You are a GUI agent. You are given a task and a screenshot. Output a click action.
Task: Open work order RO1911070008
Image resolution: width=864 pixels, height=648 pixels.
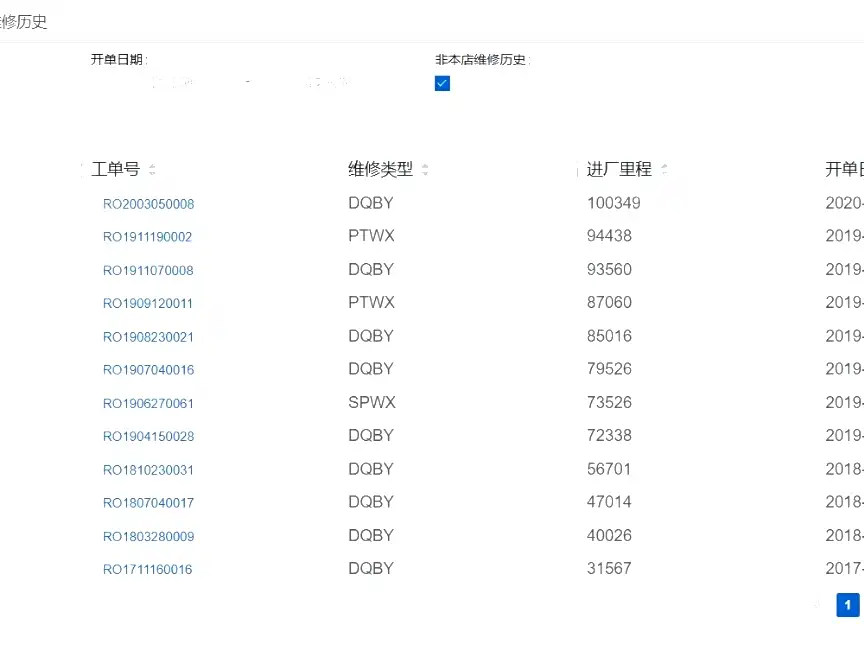(x=148, y=271)
